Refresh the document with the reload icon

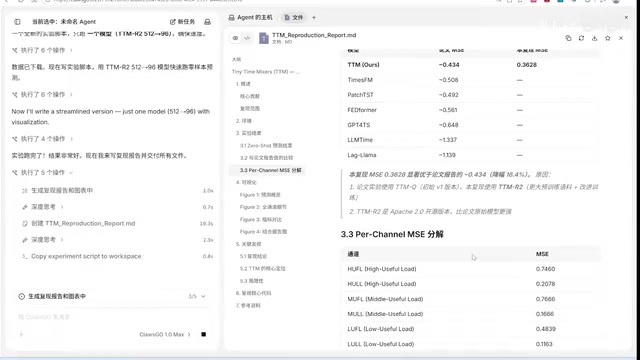(x=581, y=38)
